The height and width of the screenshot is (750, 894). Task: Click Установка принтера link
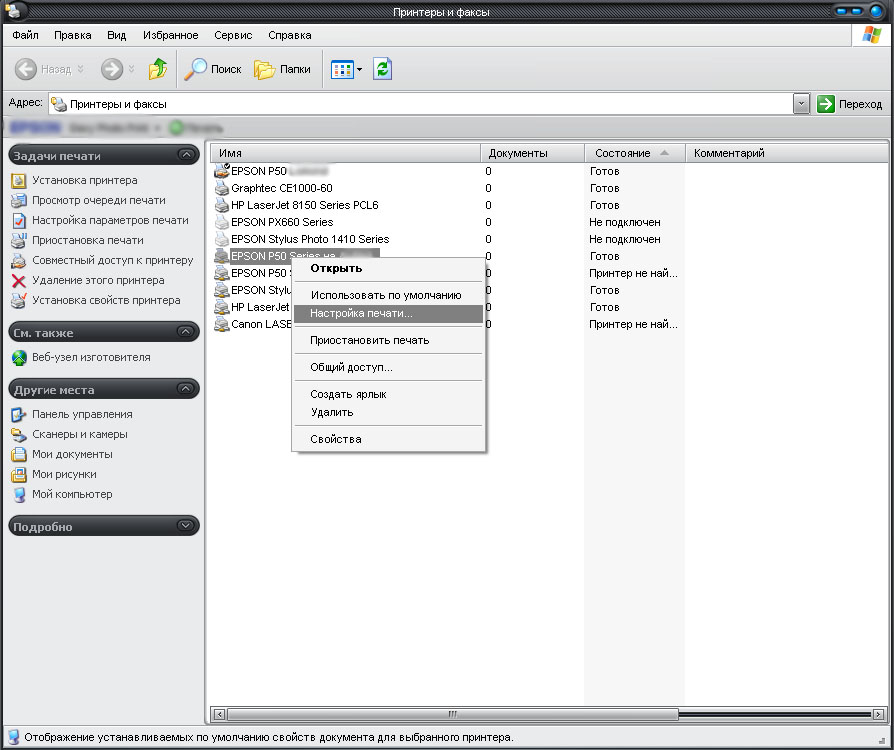tap(84, 180)
